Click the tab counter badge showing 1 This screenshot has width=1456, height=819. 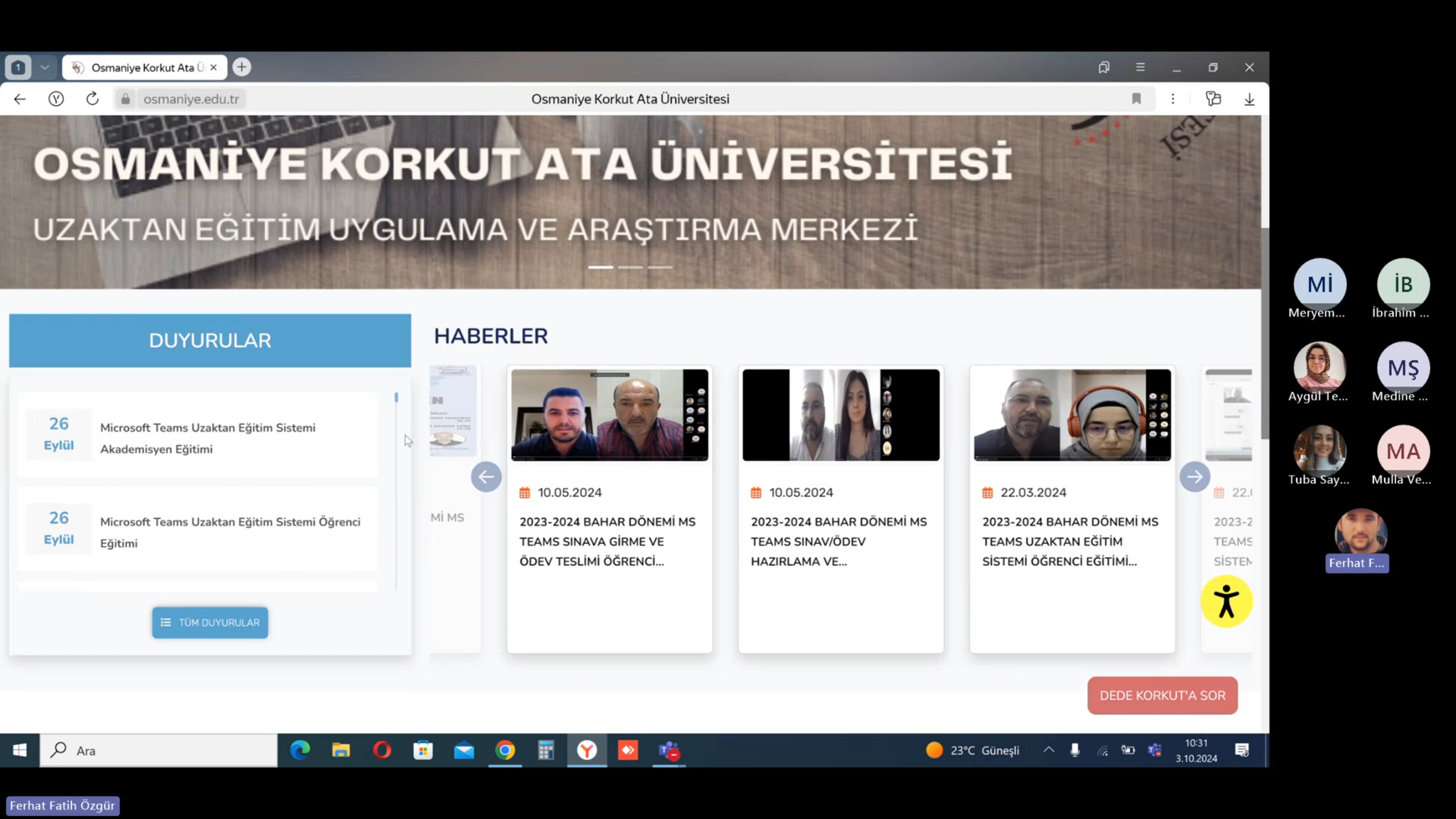pyautogui.click(x=18, y=67)
